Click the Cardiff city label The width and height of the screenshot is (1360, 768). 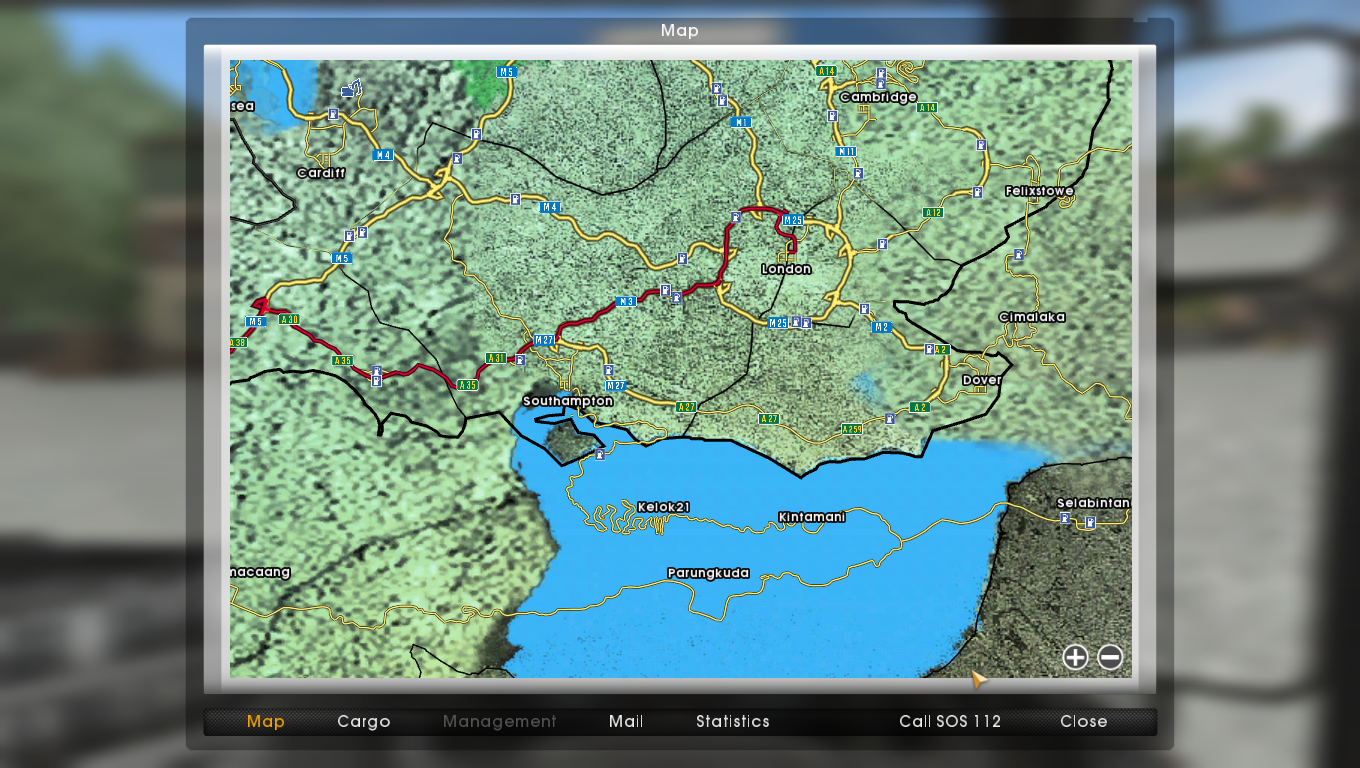321,173
